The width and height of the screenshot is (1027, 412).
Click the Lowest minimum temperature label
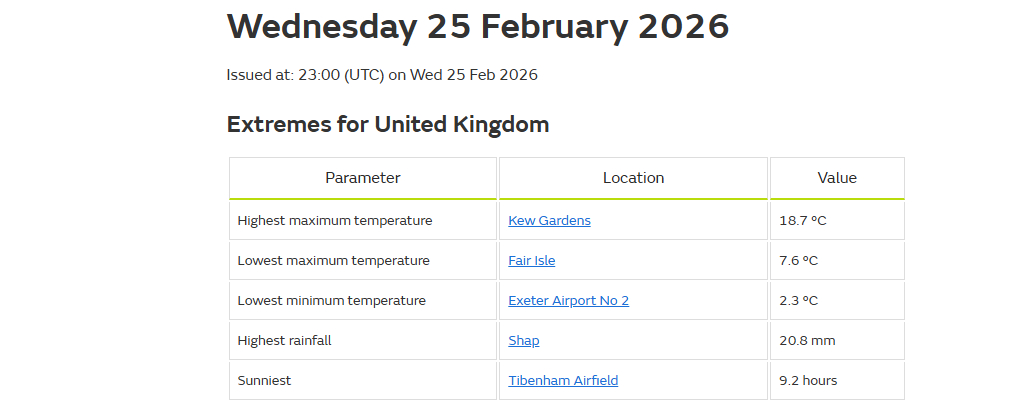(331, 300)
